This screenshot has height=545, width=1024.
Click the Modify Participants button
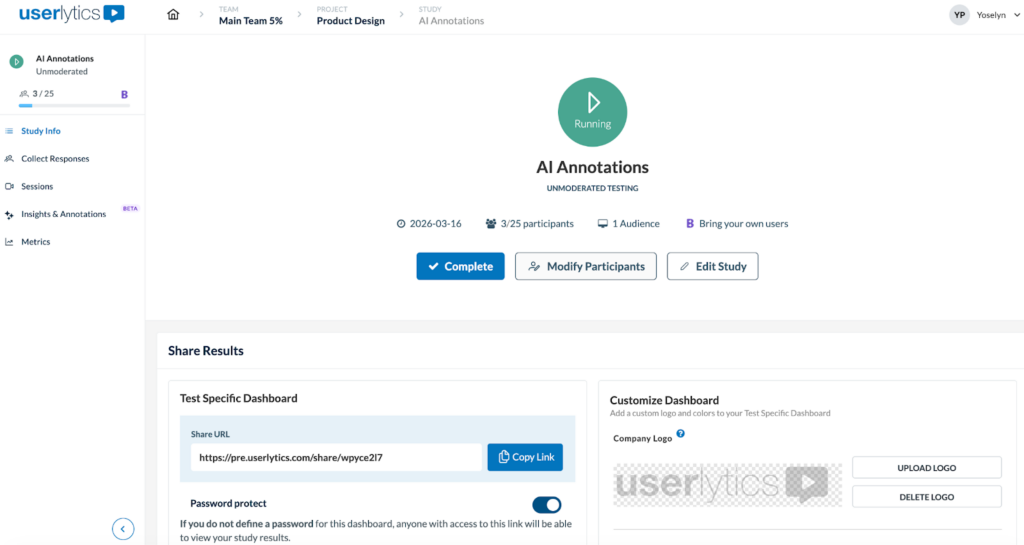point(586,266)
